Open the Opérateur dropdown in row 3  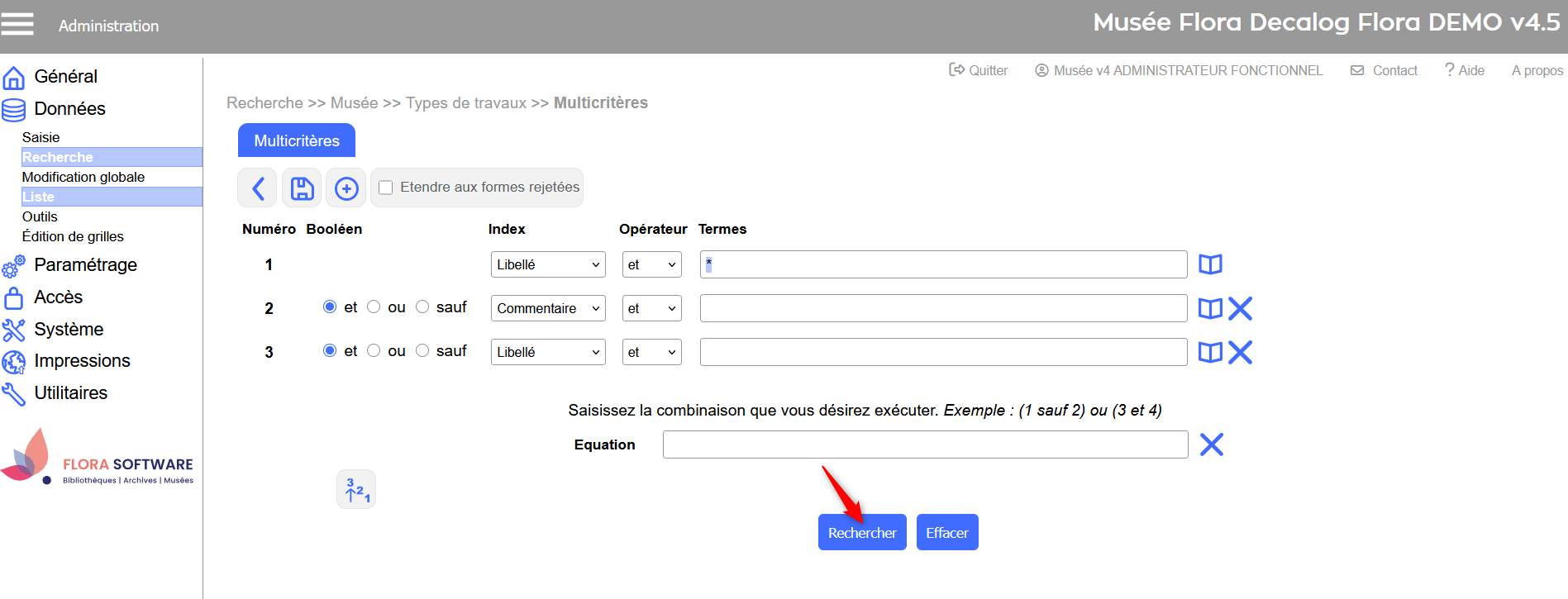coord(651,352)
